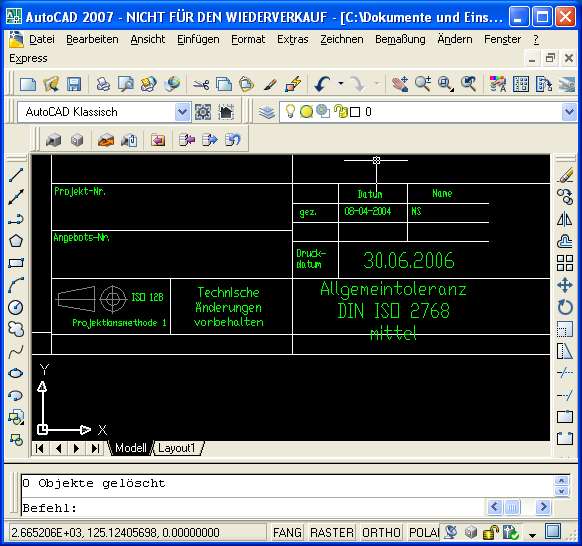Click the Paste clipboard icon
582x546 pixels.
pyautogui.click(x=246, y=84)
